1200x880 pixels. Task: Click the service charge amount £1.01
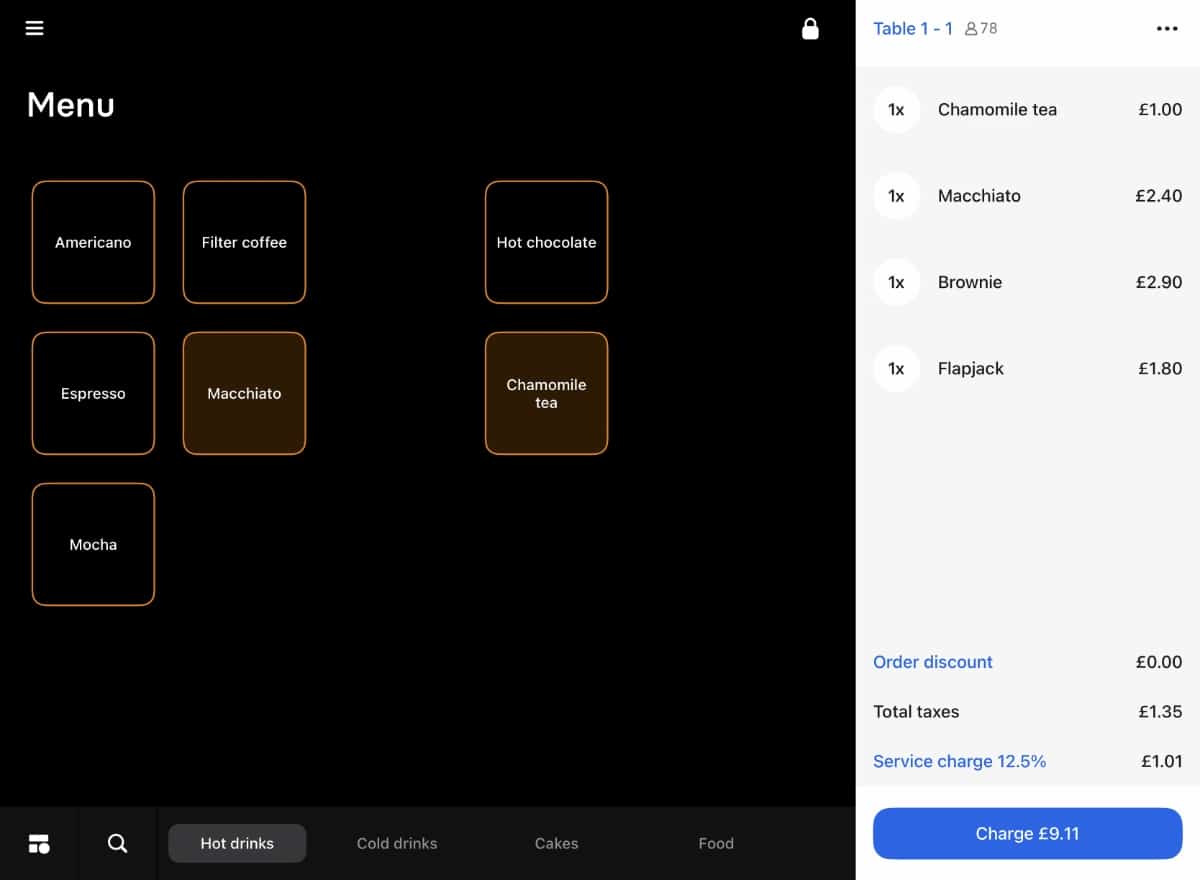(x=1162, y=761)
